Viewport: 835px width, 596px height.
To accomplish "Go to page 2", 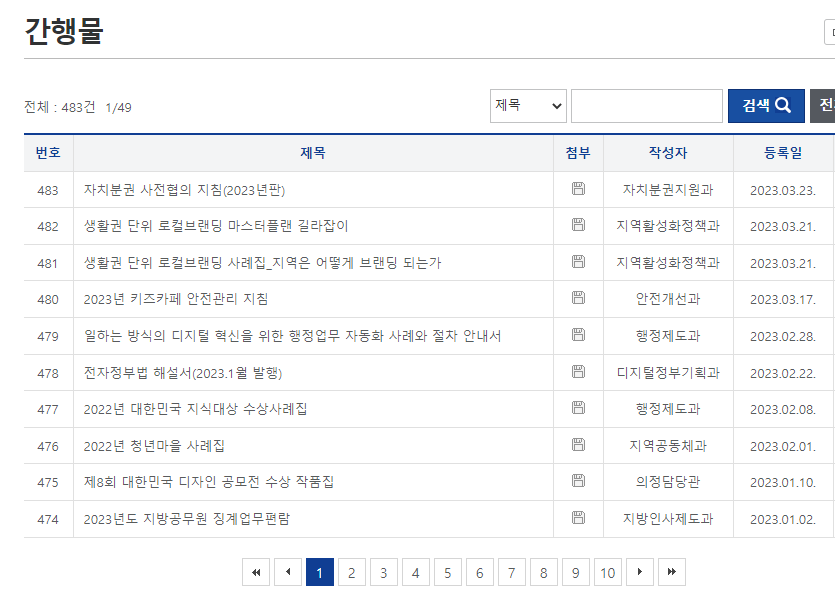I will (352, 572).
